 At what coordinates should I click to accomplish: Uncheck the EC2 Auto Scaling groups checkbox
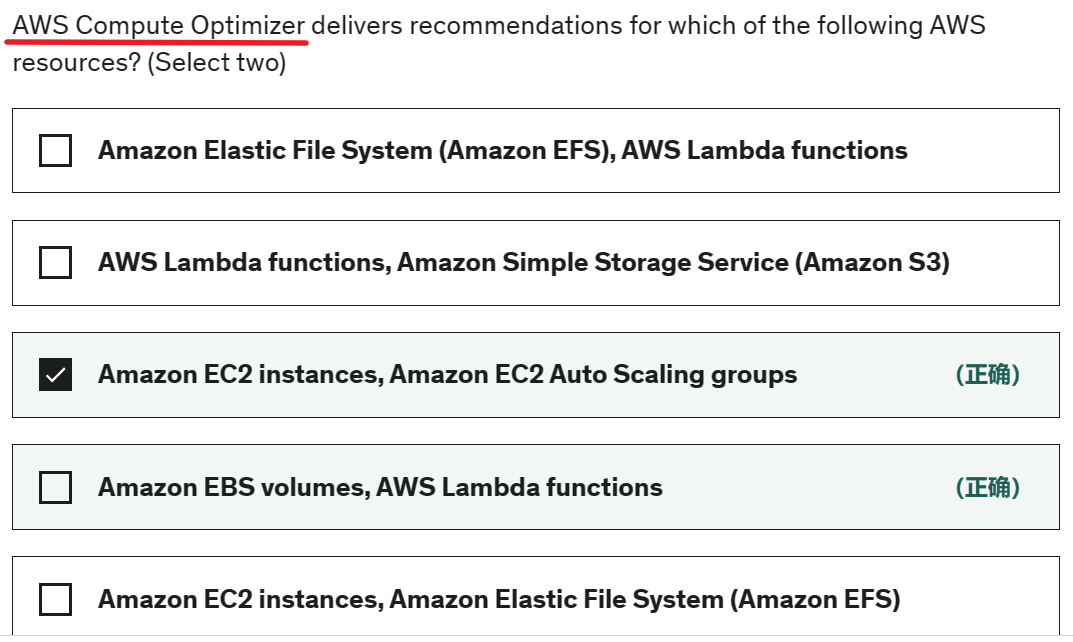[x=55, y=375]
